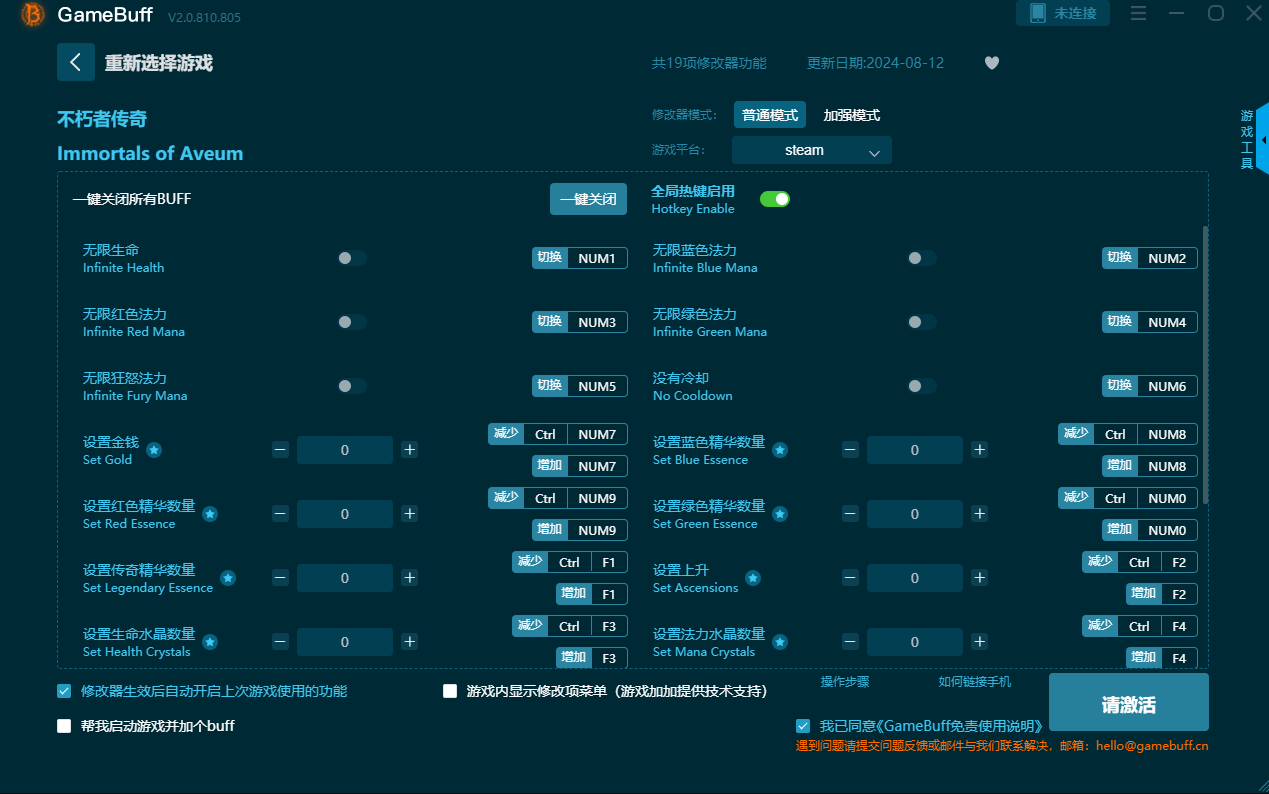
Task: Click NUM2 hotkey for Infinite Blue Mana
Action: point(1167,258)
